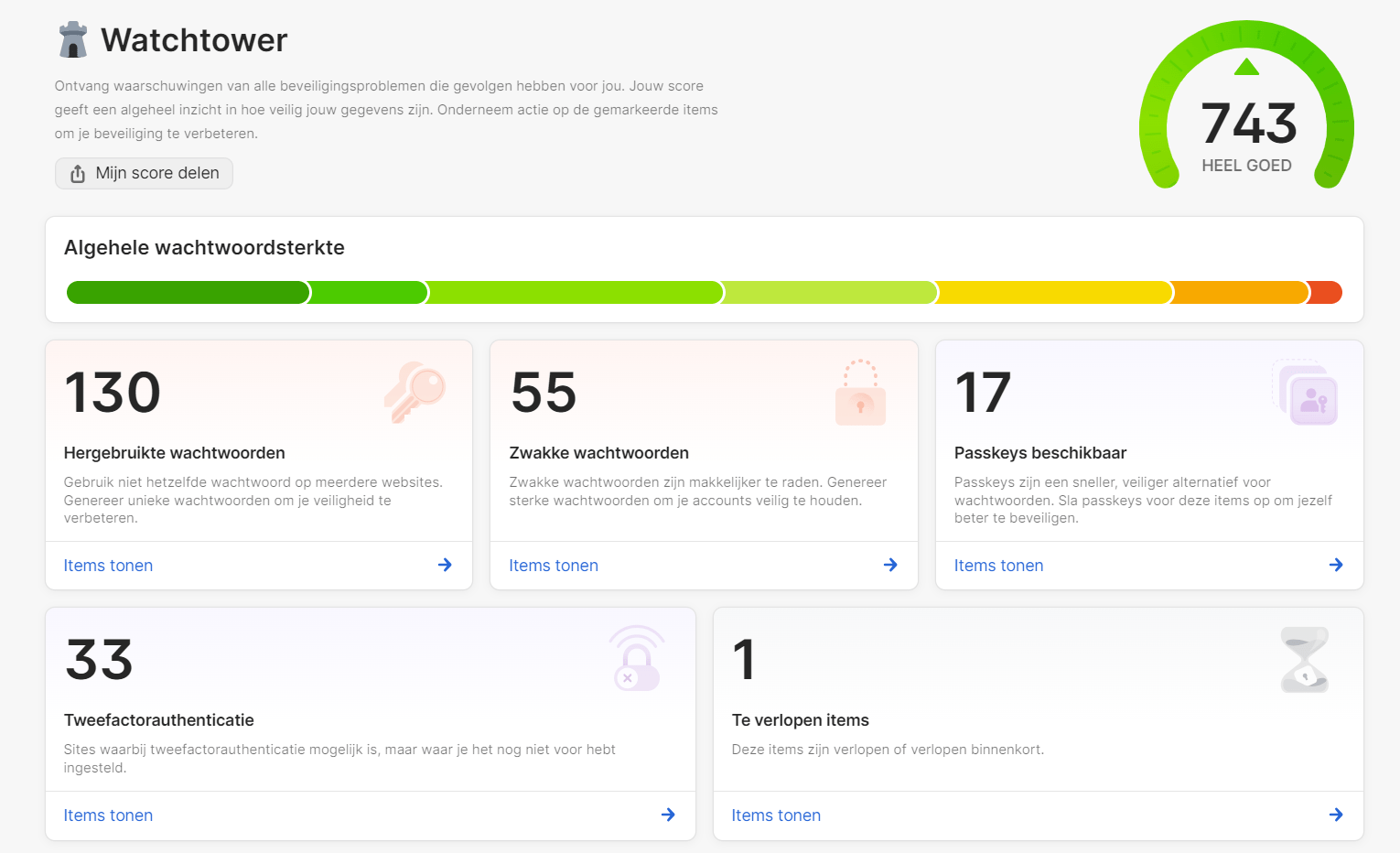
Task: Click the green triangle score indicator
Action: (1246, 67)
